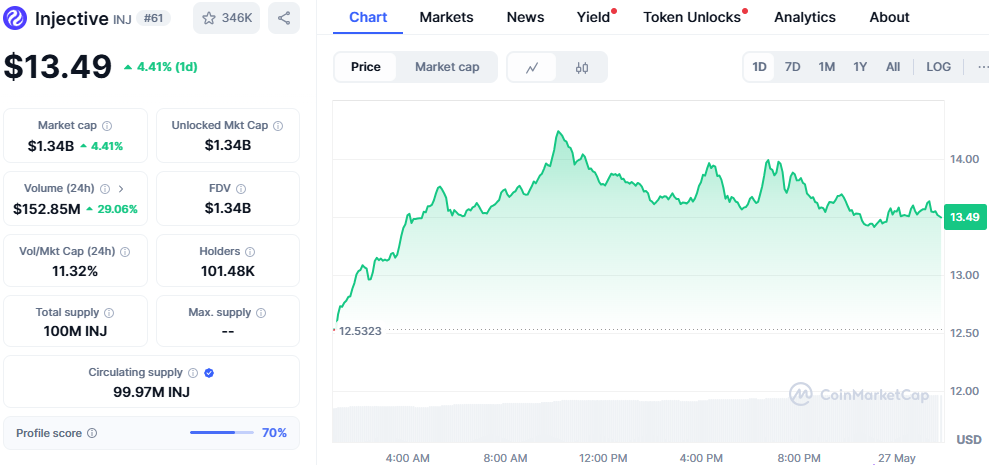Click the circulating supply verified badge

click(209, 373)
